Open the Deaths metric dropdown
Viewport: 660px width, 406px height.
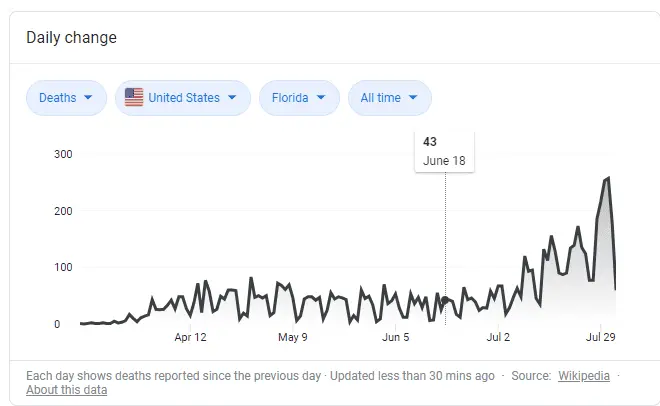[x=65, y=98]
